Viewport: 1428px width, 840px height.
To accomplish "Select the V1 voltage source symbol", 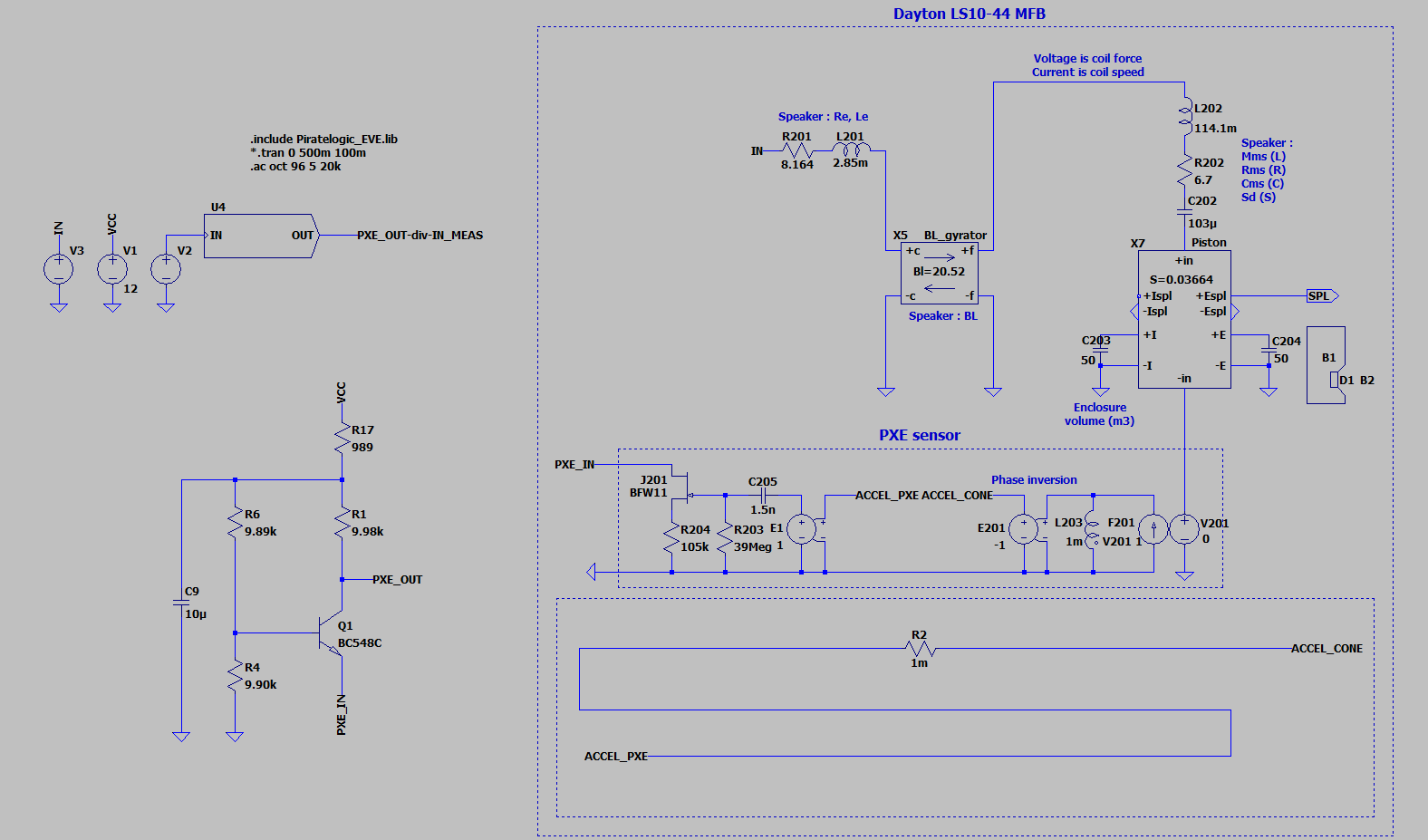I will (x=112, y=269).
